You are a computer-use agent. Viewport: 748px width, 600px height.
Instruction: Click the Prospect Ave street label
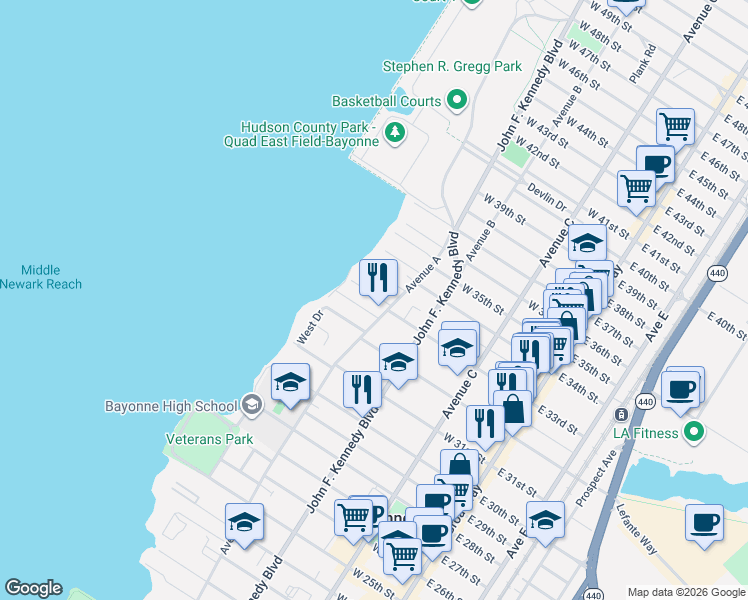coord(596,478)
